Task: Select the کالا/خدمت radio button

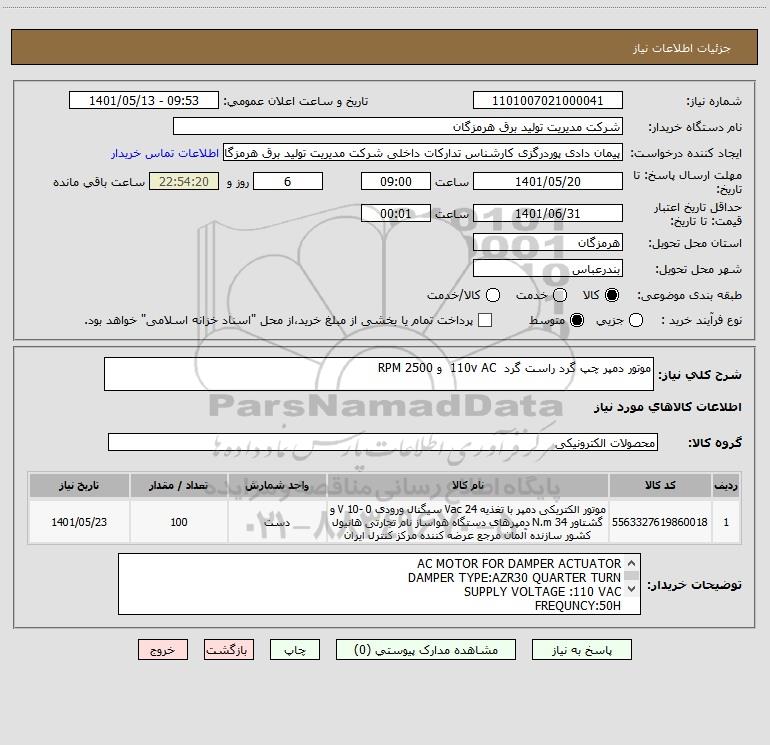Action: pyautogui.click(x=493, y=295)
